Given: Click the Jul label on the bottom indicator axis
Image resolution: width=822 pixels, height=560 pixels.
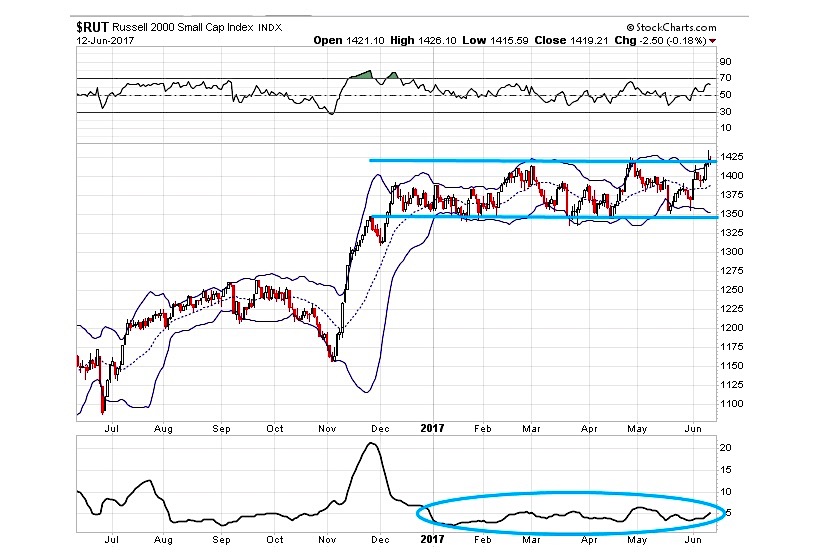Looking at the screenshot, I should tap(111, 539).
